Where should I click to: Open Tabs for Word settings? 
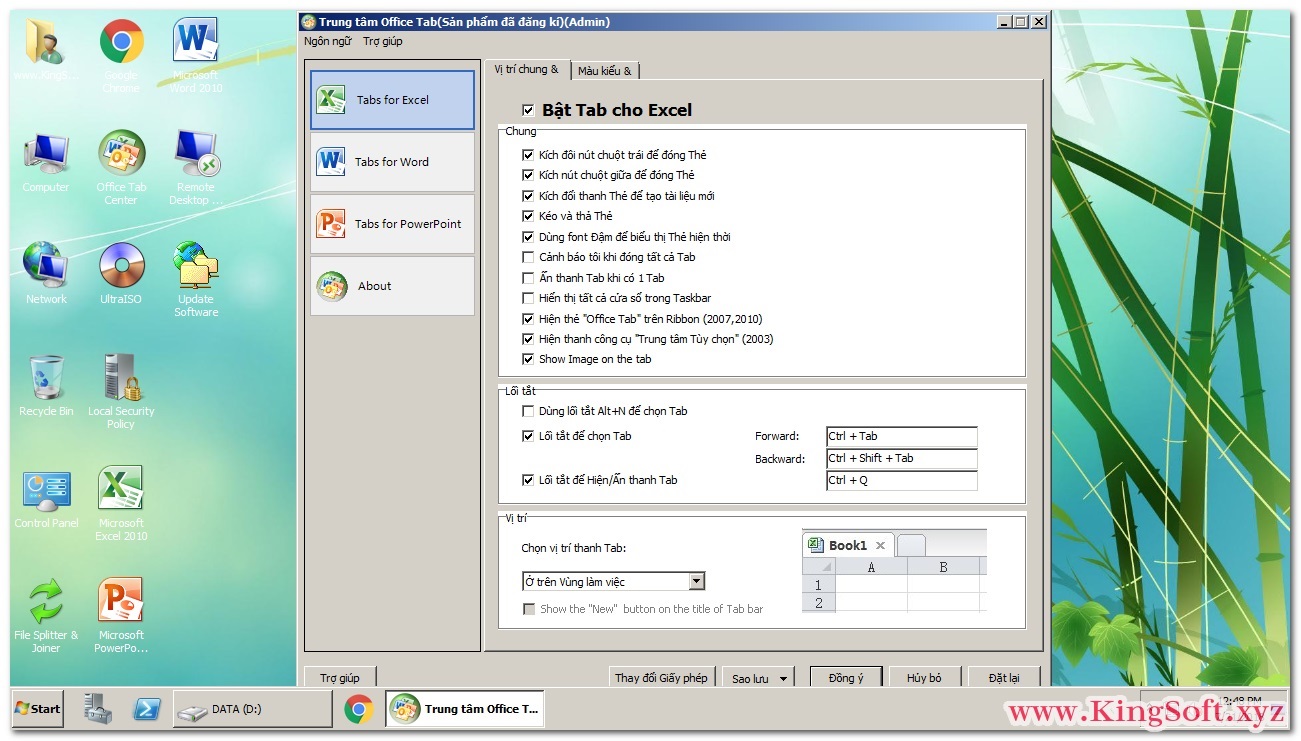392,162
